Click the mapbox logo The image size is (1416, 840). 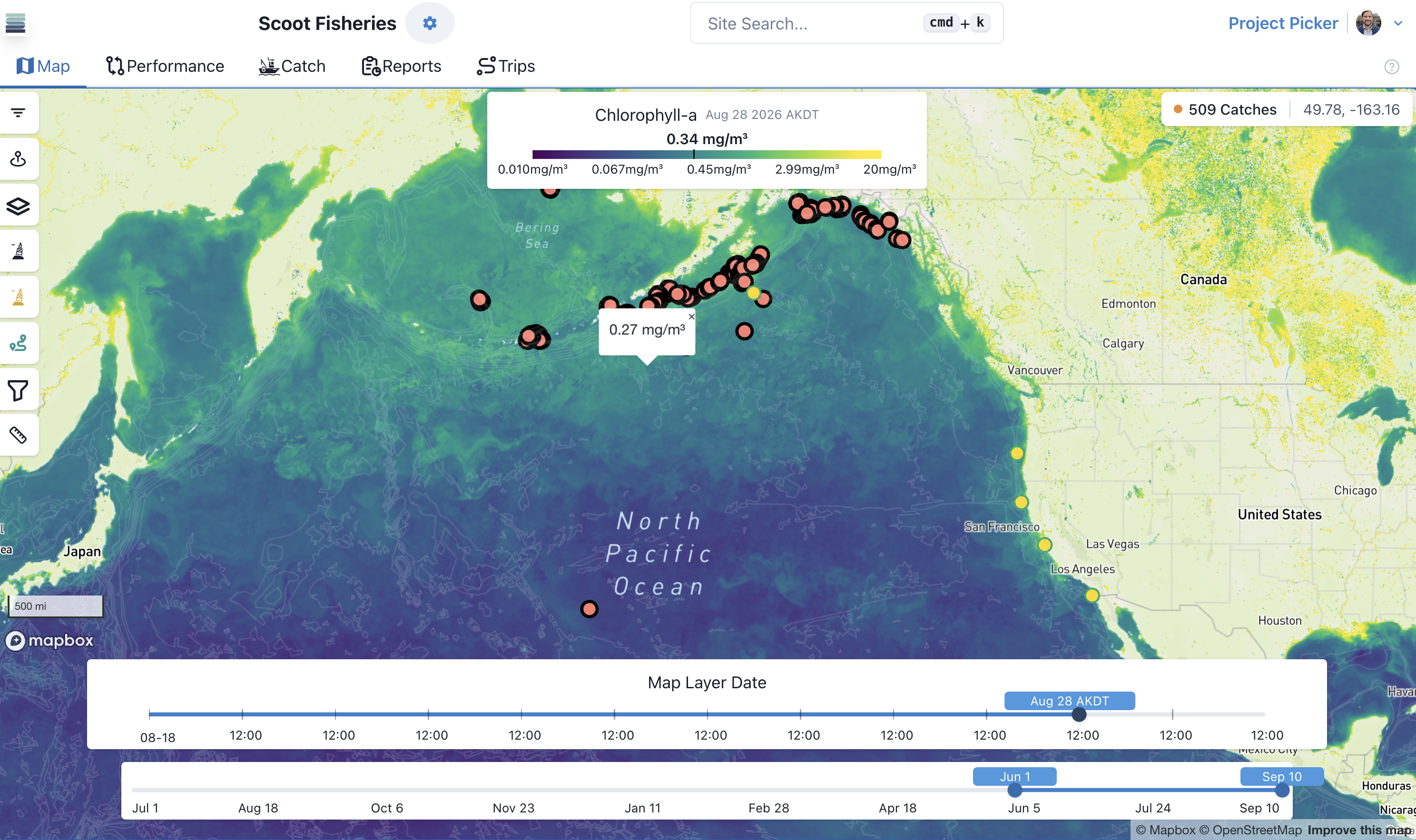pyautogui.click(x=49, y=640)
